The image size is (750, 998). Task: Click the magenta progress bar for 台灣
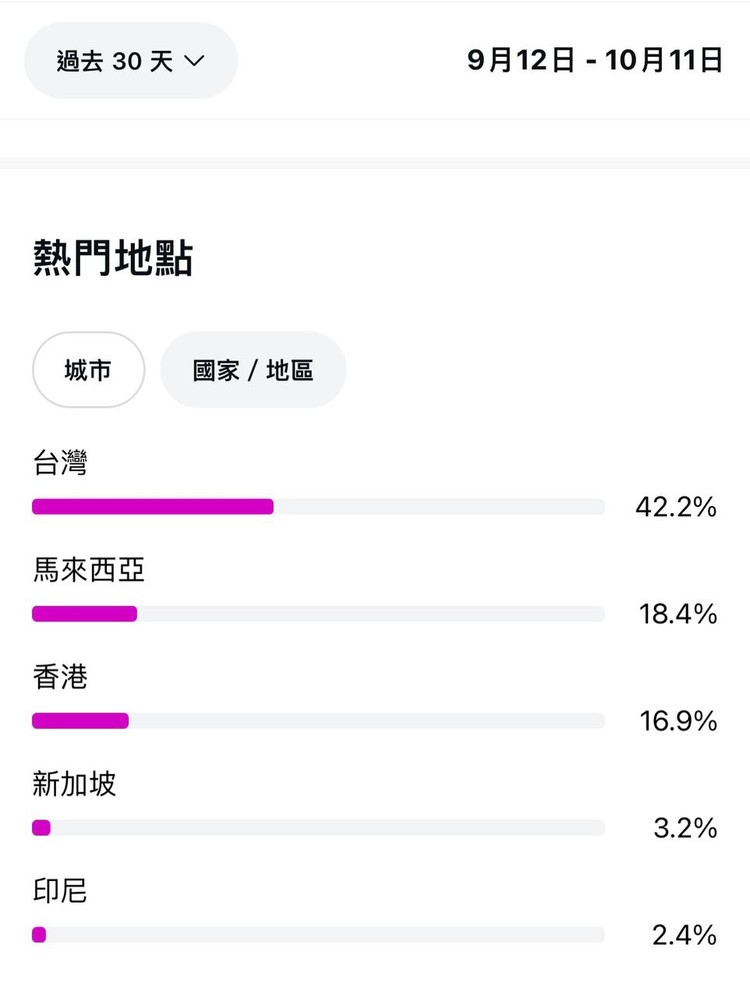(153, 507)
